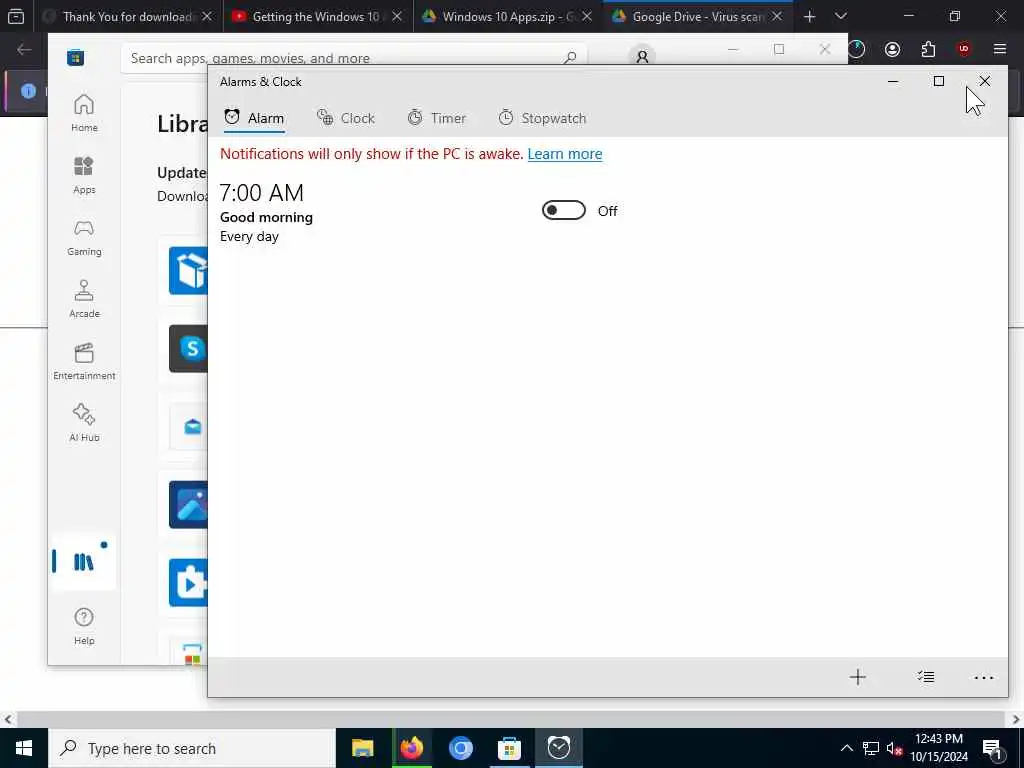Open Firefox from the taskbar
Image resolution: width=1024 pixels, height=768 pixels.
point(411,748)
